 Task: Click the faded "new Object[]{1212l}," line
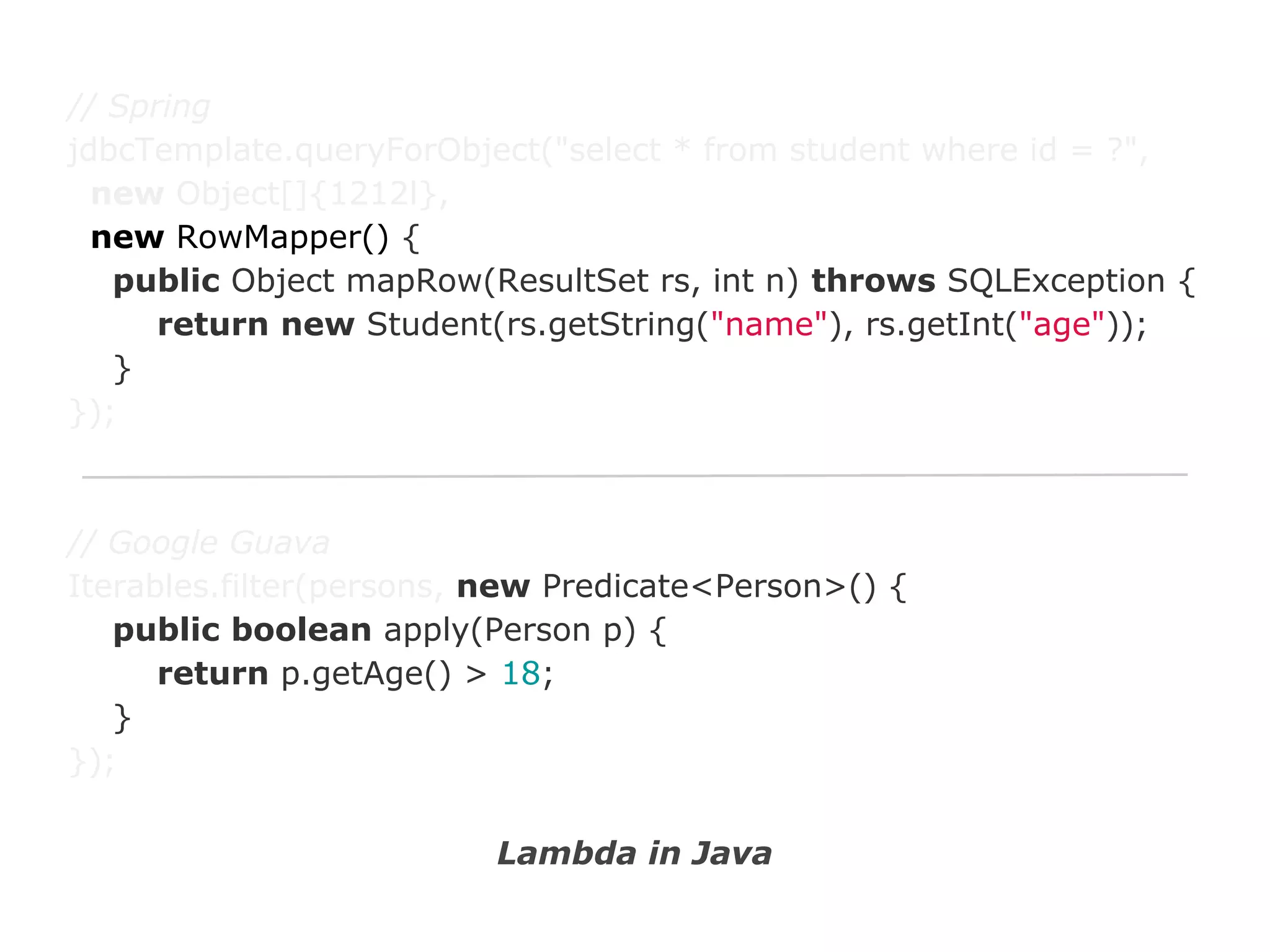click(269, 194)
